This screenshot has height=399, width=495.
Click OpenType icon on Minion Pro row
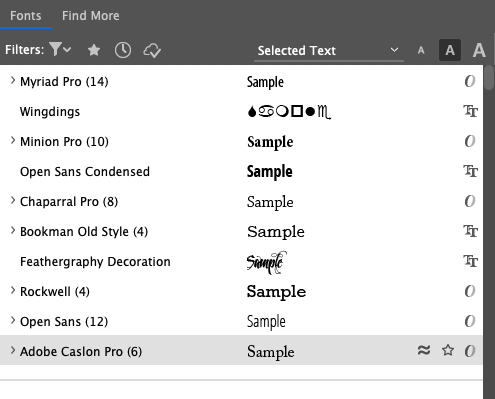click(x=470, y=141)
